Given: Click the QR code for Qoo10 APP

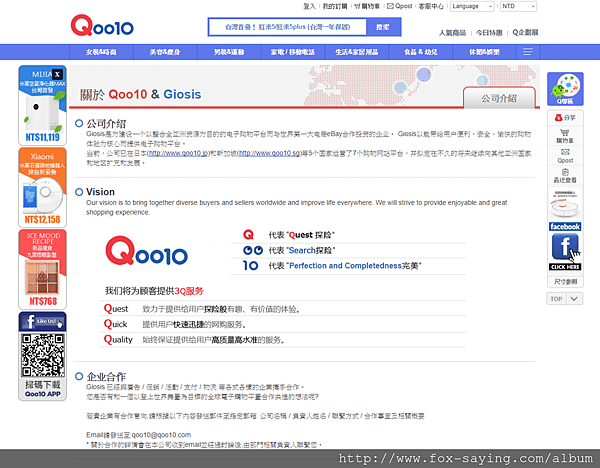Looking at the screenshot, I should click(42, 355).
